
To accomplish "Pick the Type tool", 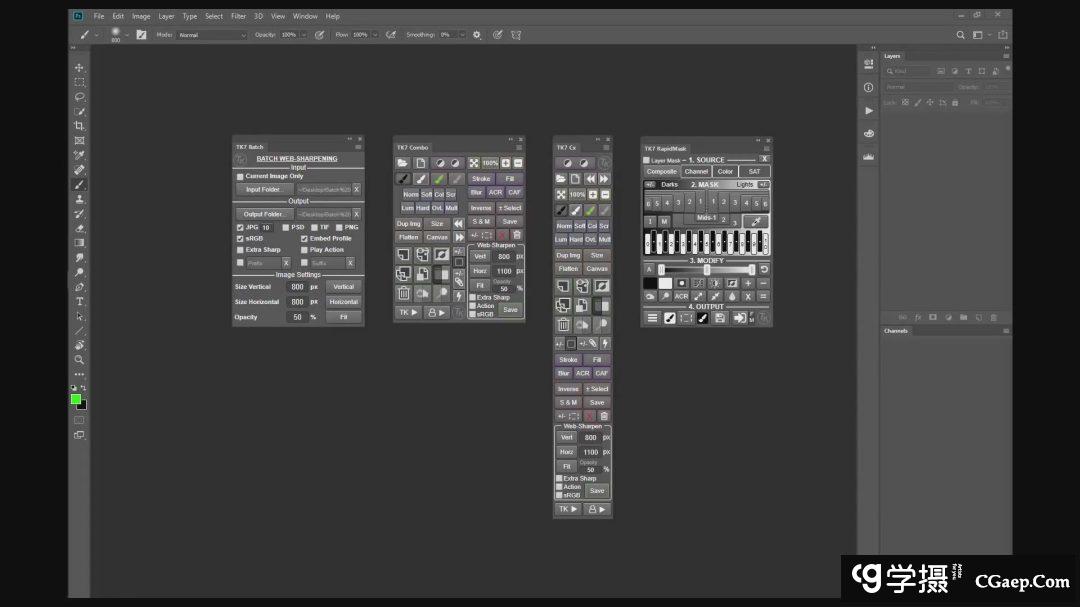I will coord(79,301).
